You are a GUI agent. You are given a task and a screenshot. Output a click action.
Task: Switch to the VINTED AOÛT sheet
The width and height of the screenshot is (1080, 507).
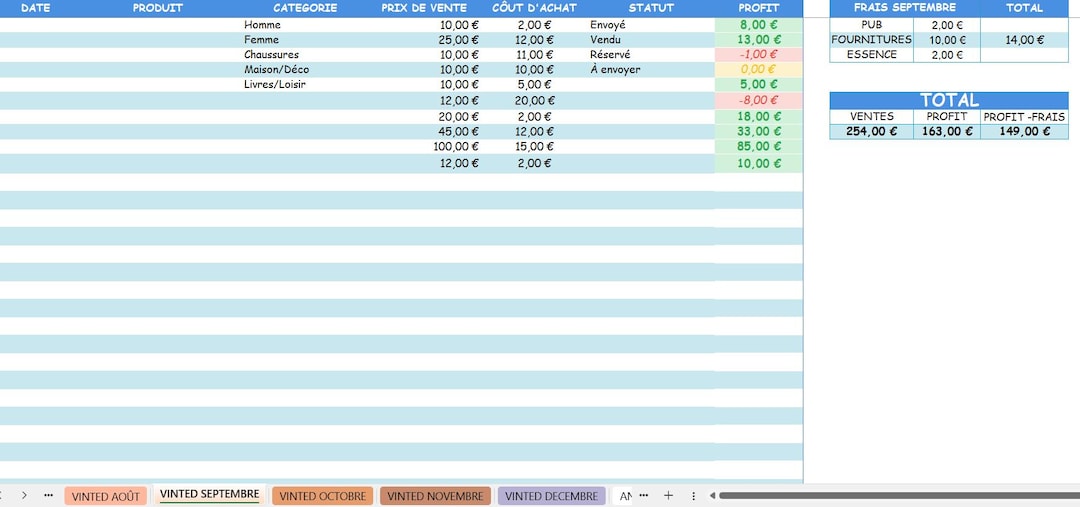pyautogui.click(x=105, y=496)
